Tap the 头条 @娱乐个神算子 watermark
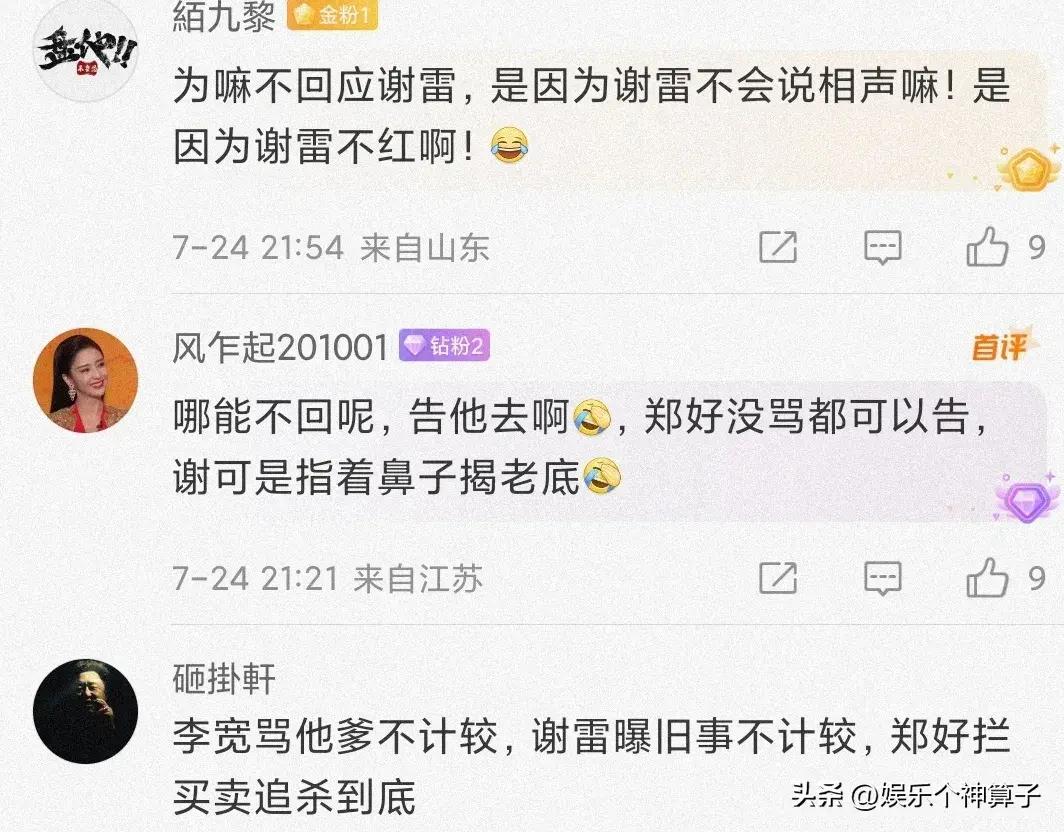This screenshot has height=832, width=1064. coord(915,794)
